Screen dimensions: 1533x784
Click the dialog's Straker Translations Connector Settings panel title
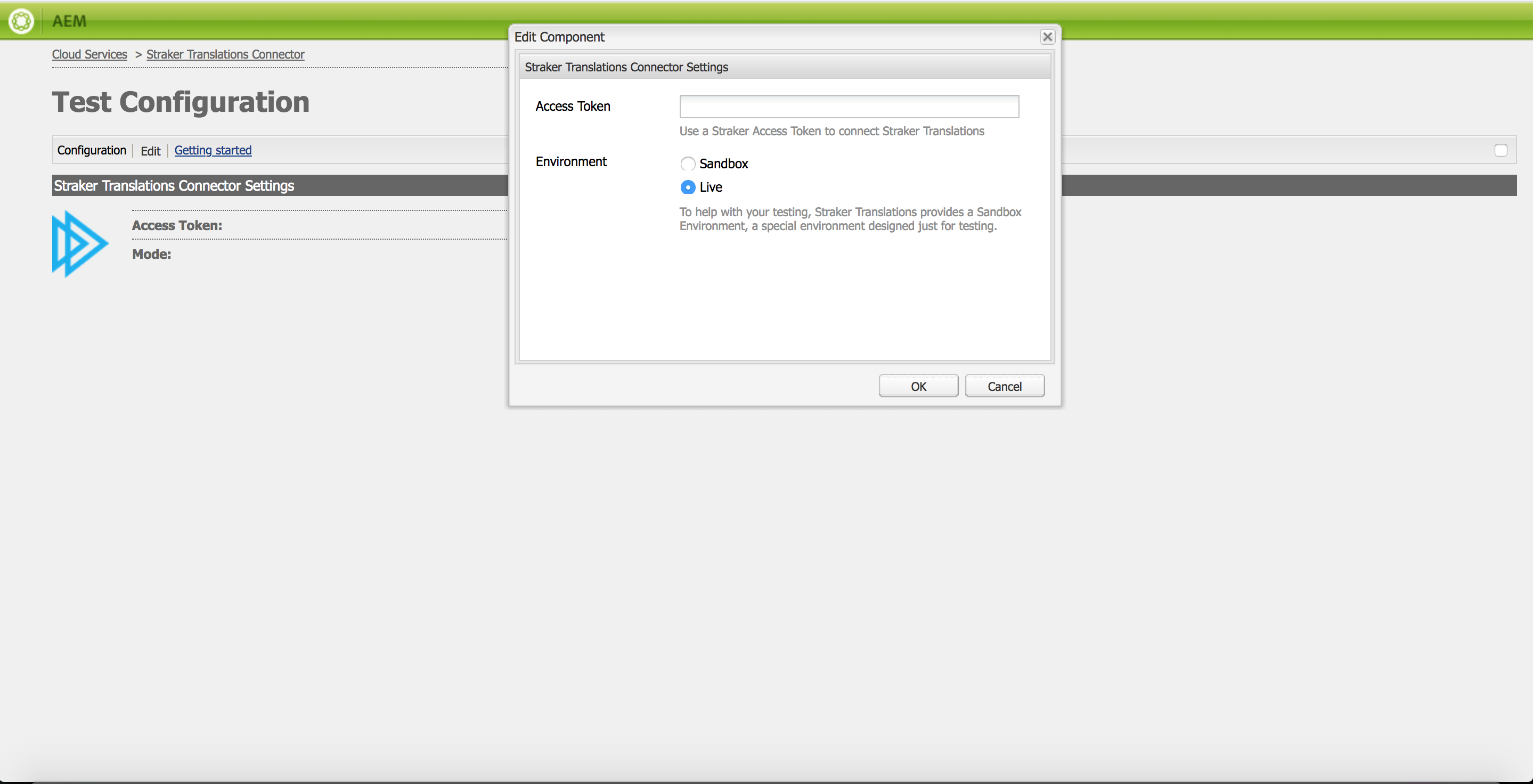click(626, 67)
